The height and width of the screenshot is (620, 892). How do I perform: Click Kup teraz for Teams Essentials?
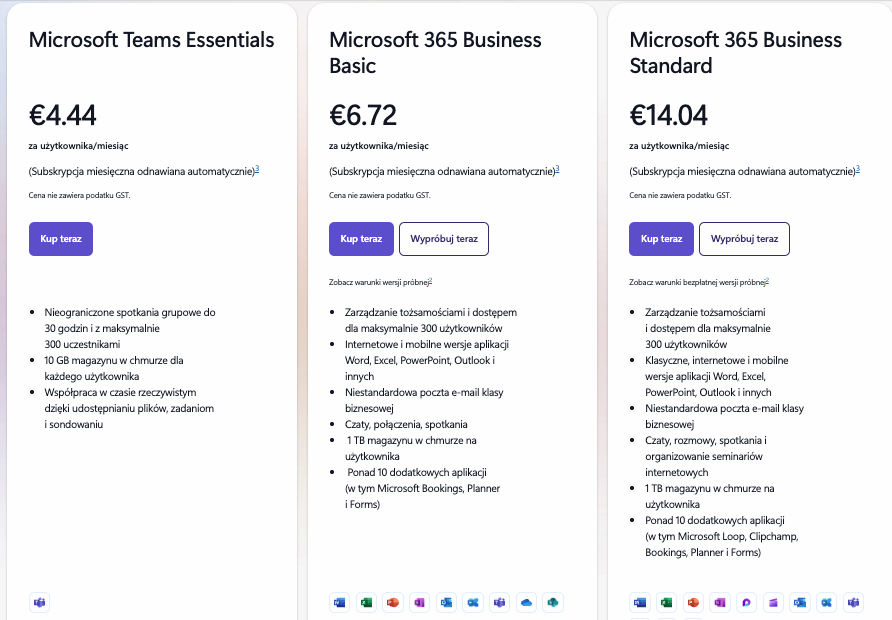pos(61,239)
